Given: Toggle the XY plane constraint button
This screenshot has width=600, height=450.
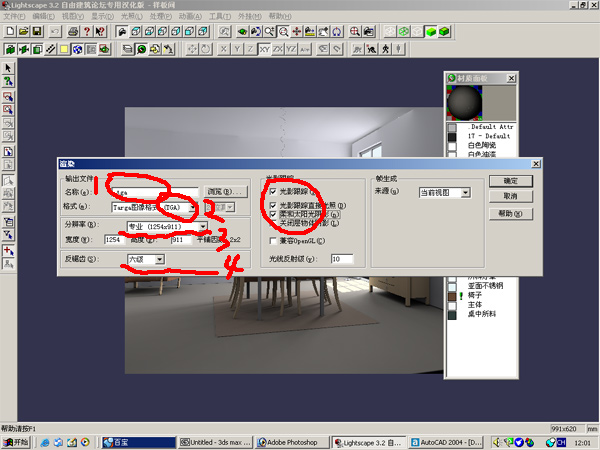Looking at the screenshot, I should click(264, 50).
